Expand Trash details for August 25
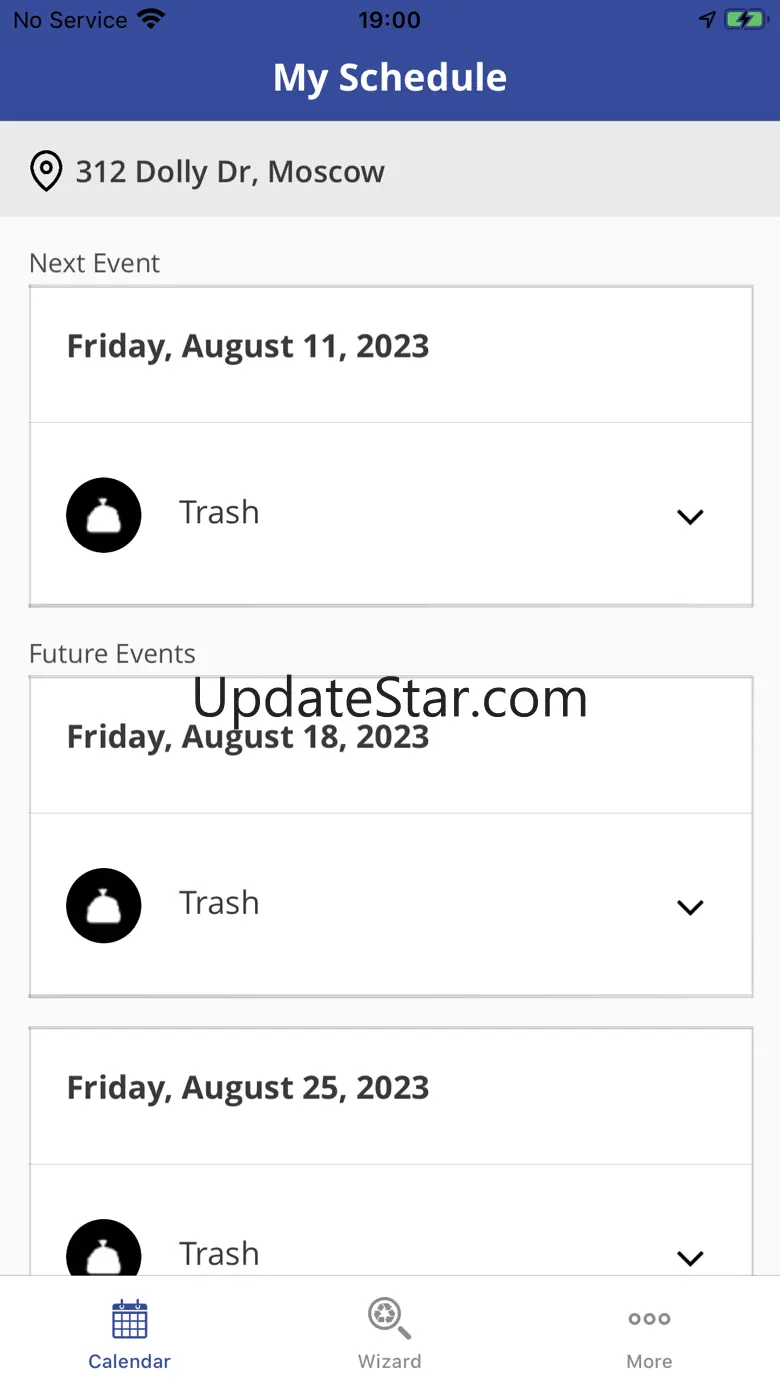The image size is (780, 1387). (690, 1257)
